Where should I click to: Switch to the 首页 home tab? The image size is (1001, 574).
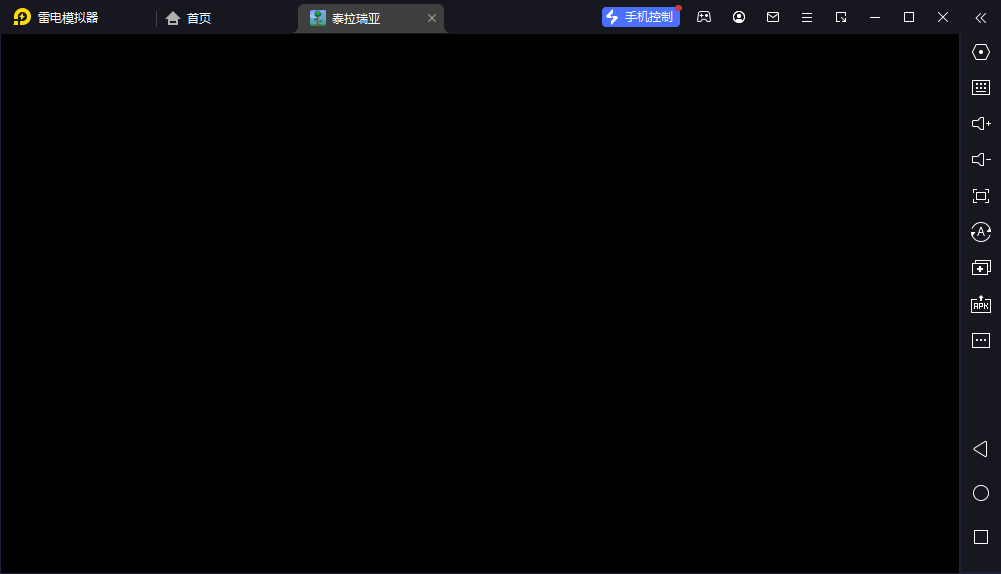(x=188, y=18)
